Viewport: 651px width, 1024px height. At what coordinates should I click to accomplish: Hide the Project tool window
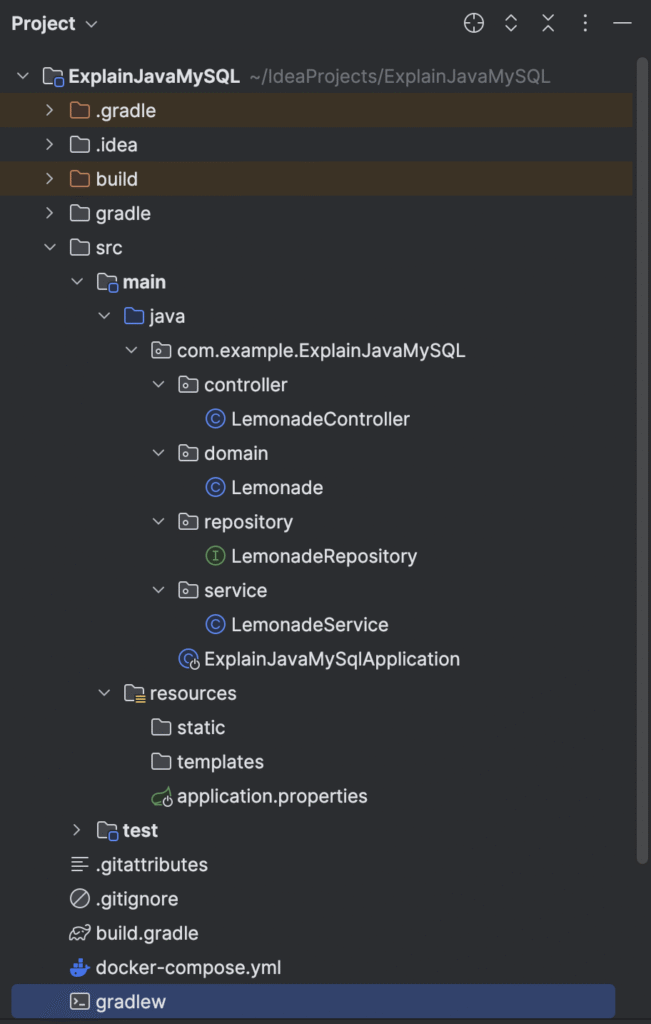(x=622, y=24)
